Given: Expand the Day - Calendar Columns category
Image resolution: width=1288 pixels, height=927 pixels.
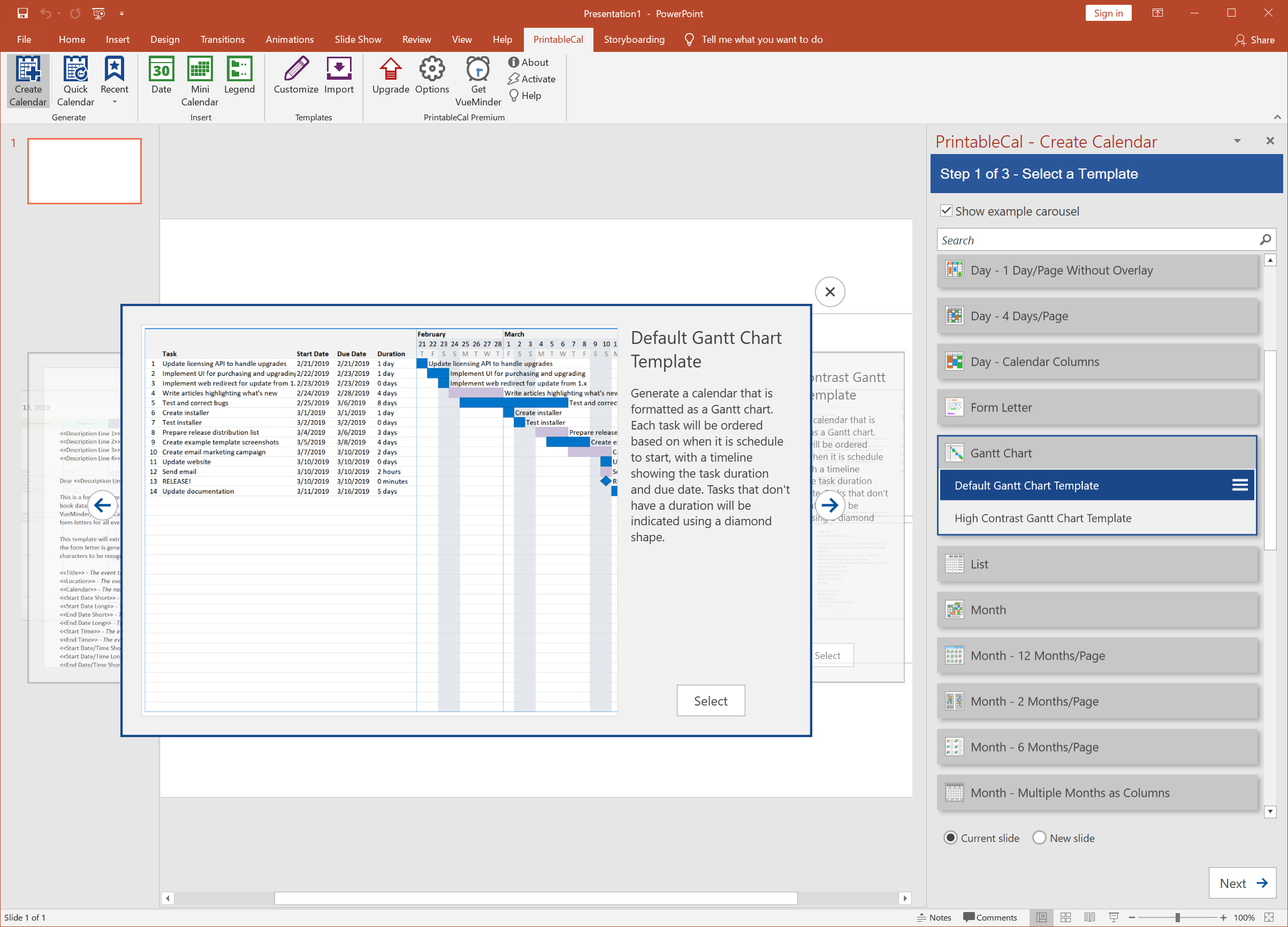Looking at the screenshot, I should tap(1097, 362).
